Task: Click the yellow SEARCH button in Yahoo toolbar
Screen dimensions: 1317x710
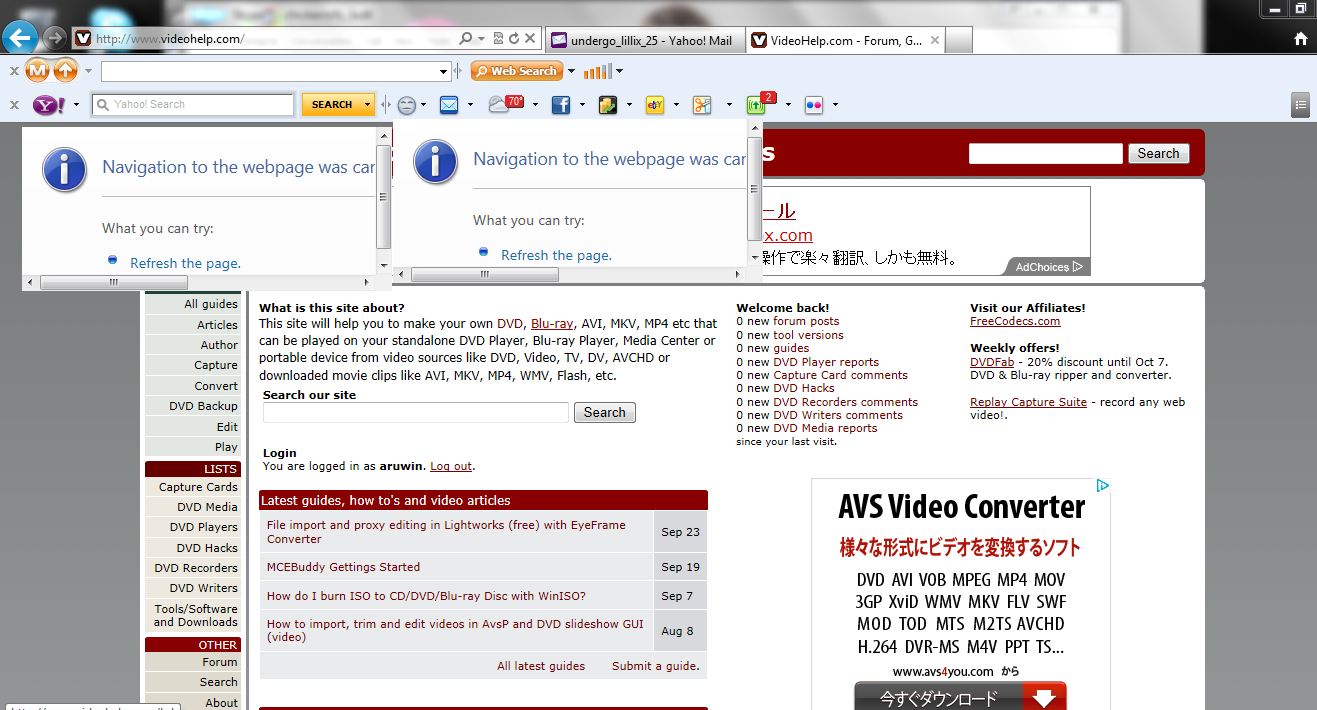Action: click(x=331, y=104)
